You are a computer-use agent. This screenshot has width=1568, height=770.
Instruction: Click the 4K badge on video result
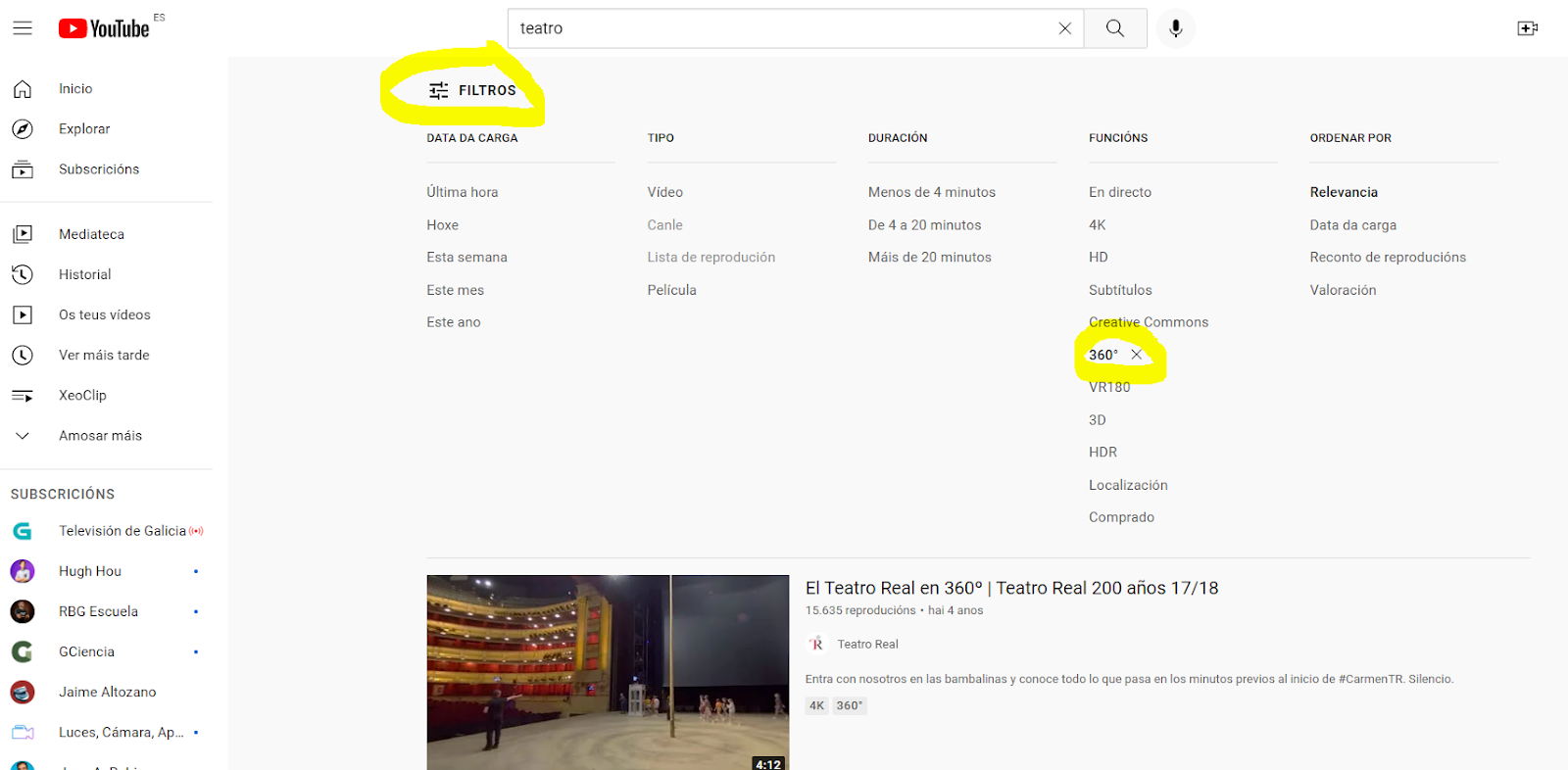coord(817,705)
